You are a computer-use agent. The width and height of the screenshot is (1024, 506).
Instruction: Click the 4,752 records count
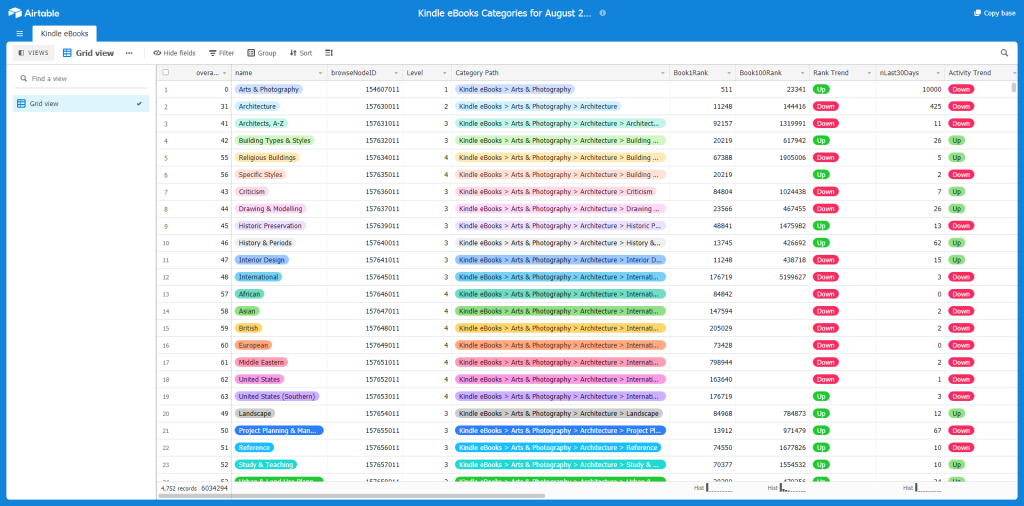point(178,488)
